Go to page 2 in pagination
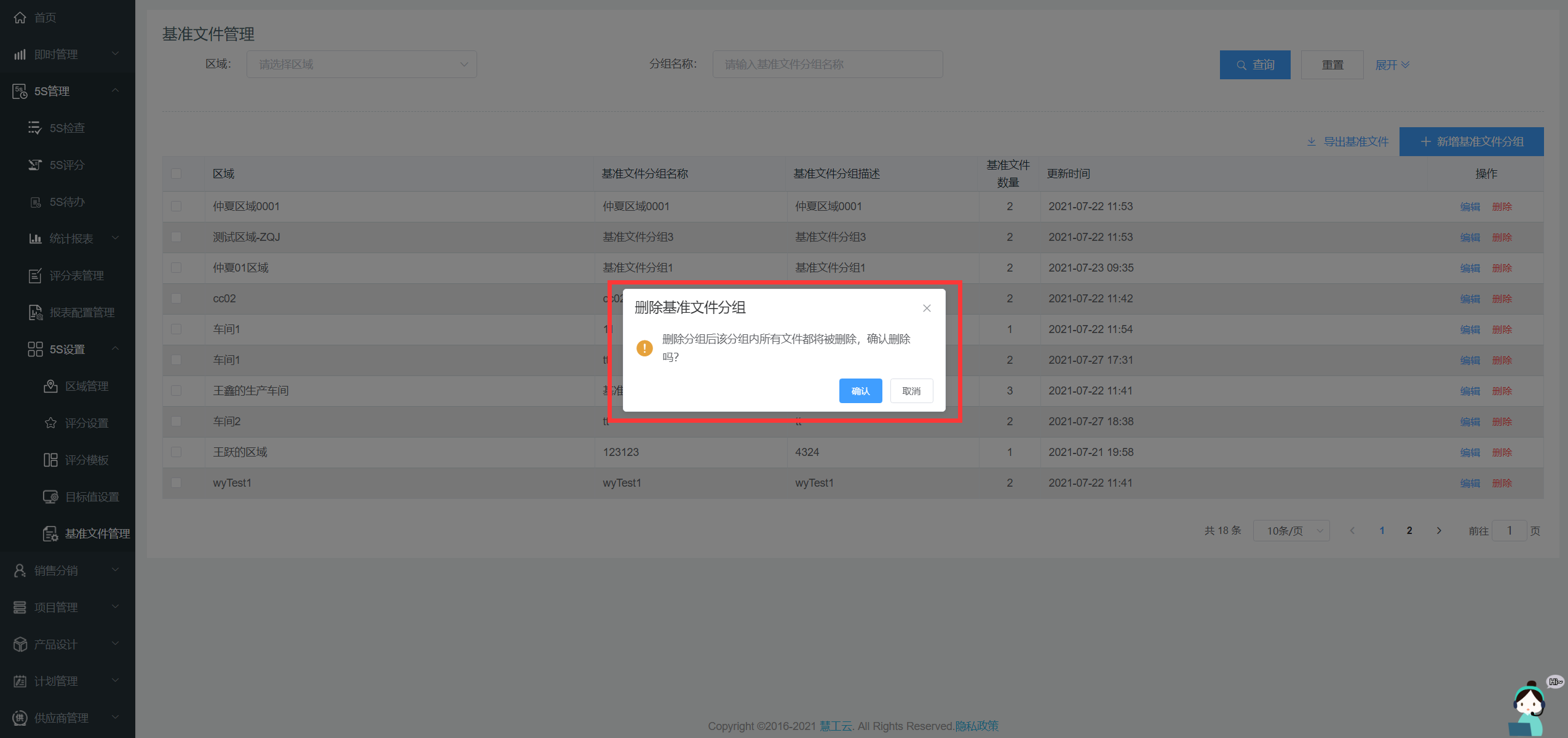1568x738 pixels. 1409,530
